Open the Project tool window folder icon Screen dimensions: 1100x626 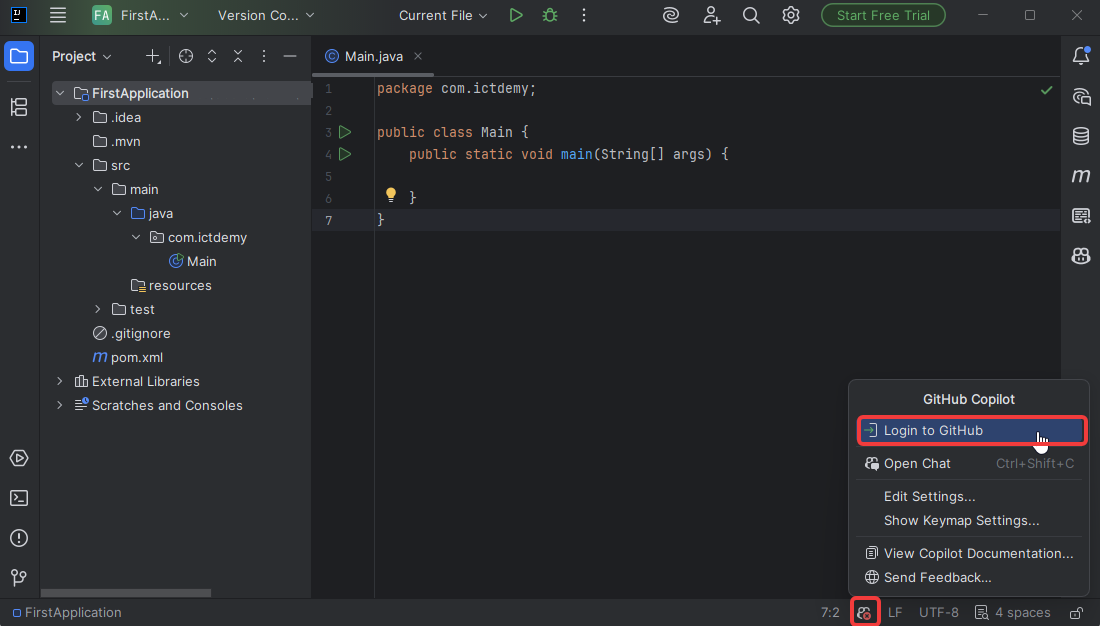click(19, 56)
